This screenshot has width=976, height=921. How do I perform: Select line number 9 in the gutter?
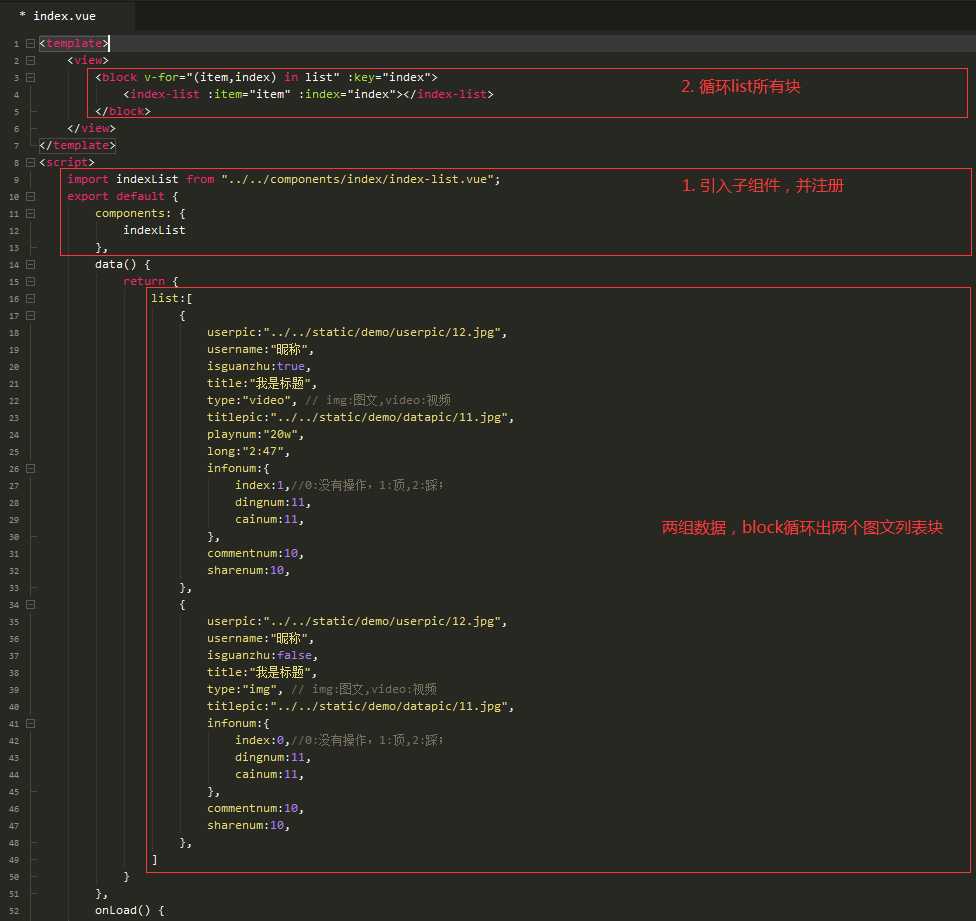(x=16, y=180)
